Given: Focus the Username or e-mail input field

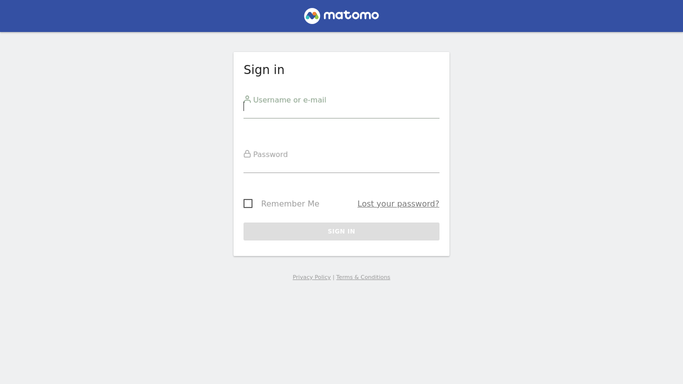Looking at the screenshot, I should click(341, 107).
